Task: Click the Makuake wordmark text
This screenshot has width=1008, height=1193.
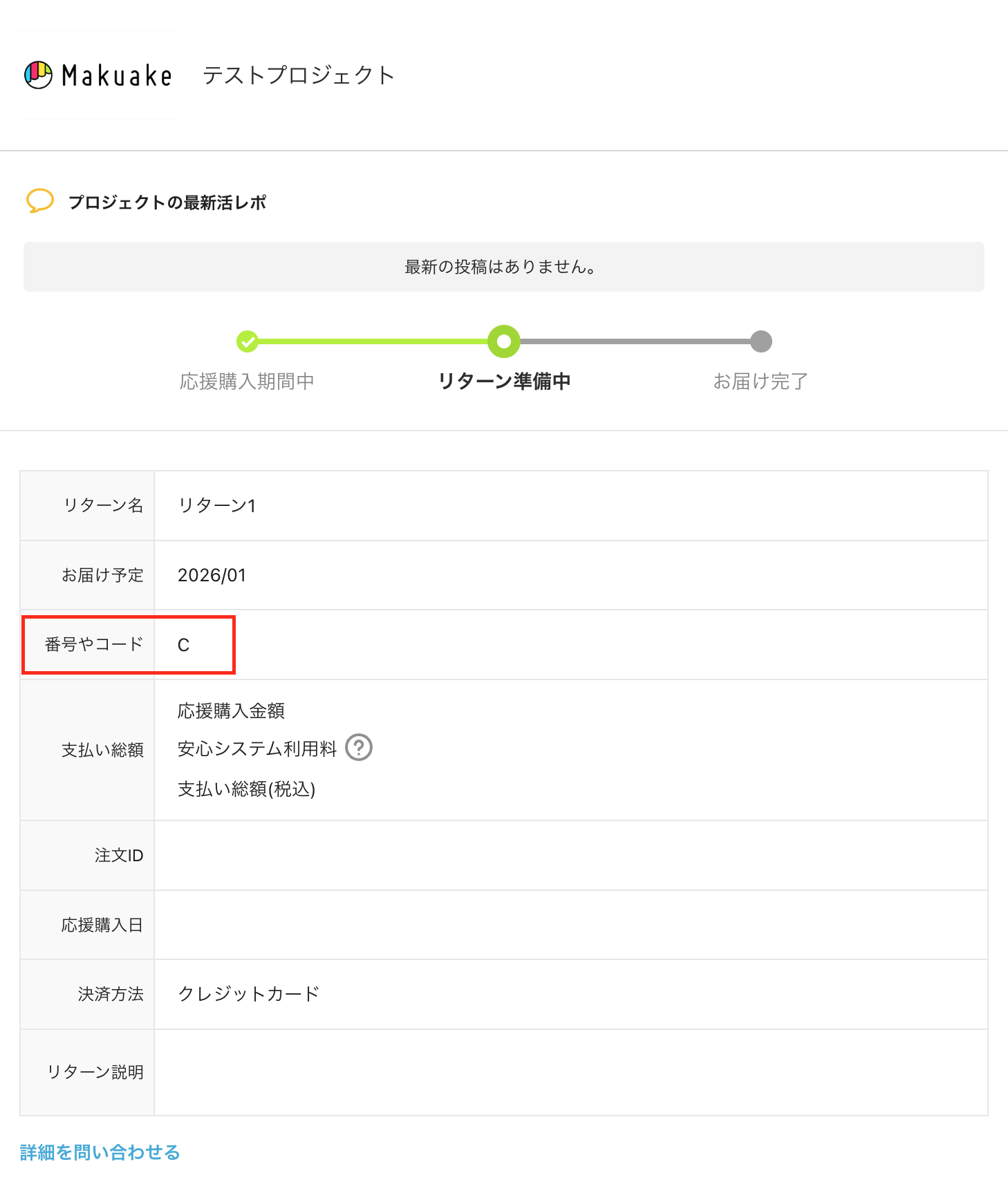Action: tap(117, 76)
